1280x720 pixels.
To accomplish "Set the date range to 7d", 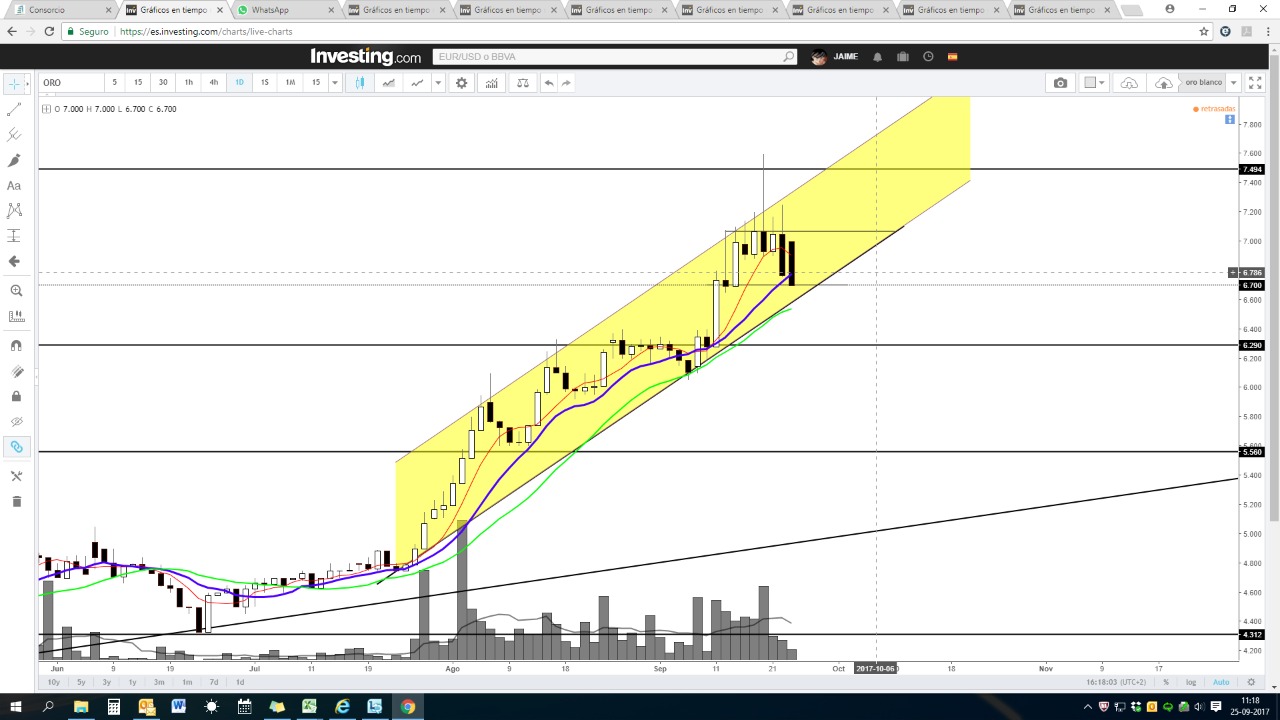I will (213, 682).
